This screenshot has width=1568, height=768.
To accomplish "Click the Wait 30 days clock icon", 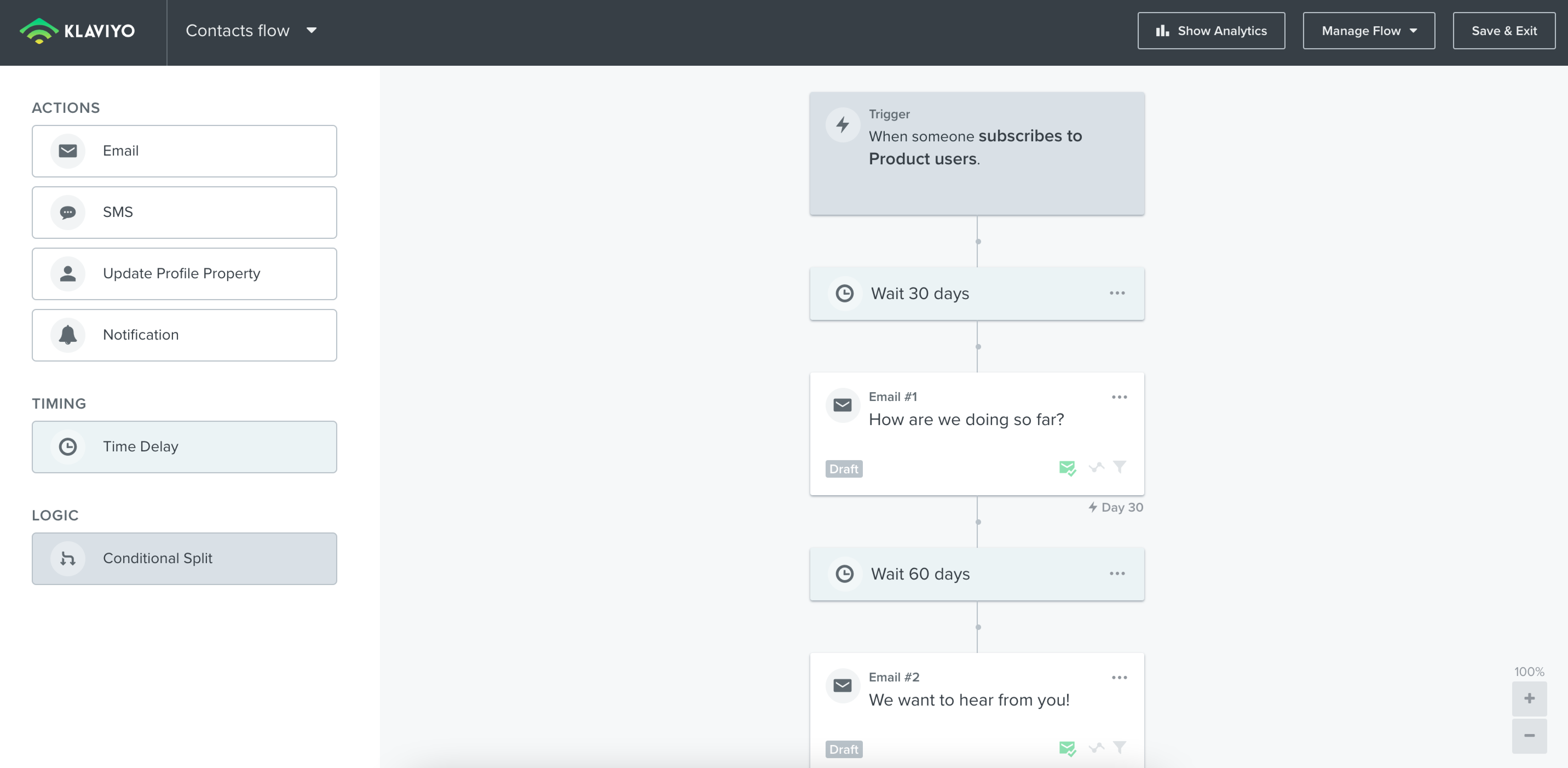I will [x=844, y=294].
